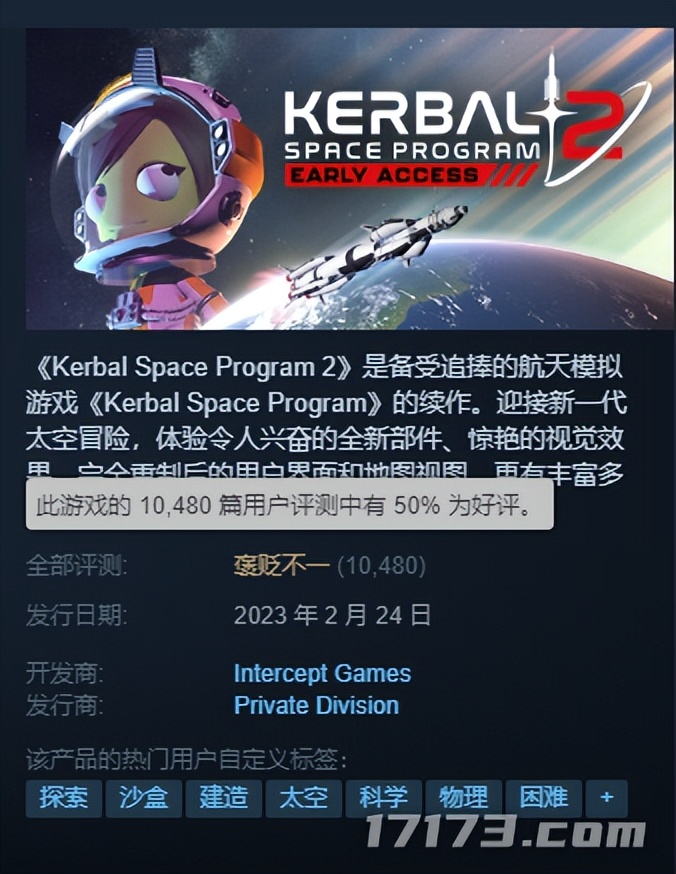Select the 沙盒 tag
676x874 pixels.
144,798
